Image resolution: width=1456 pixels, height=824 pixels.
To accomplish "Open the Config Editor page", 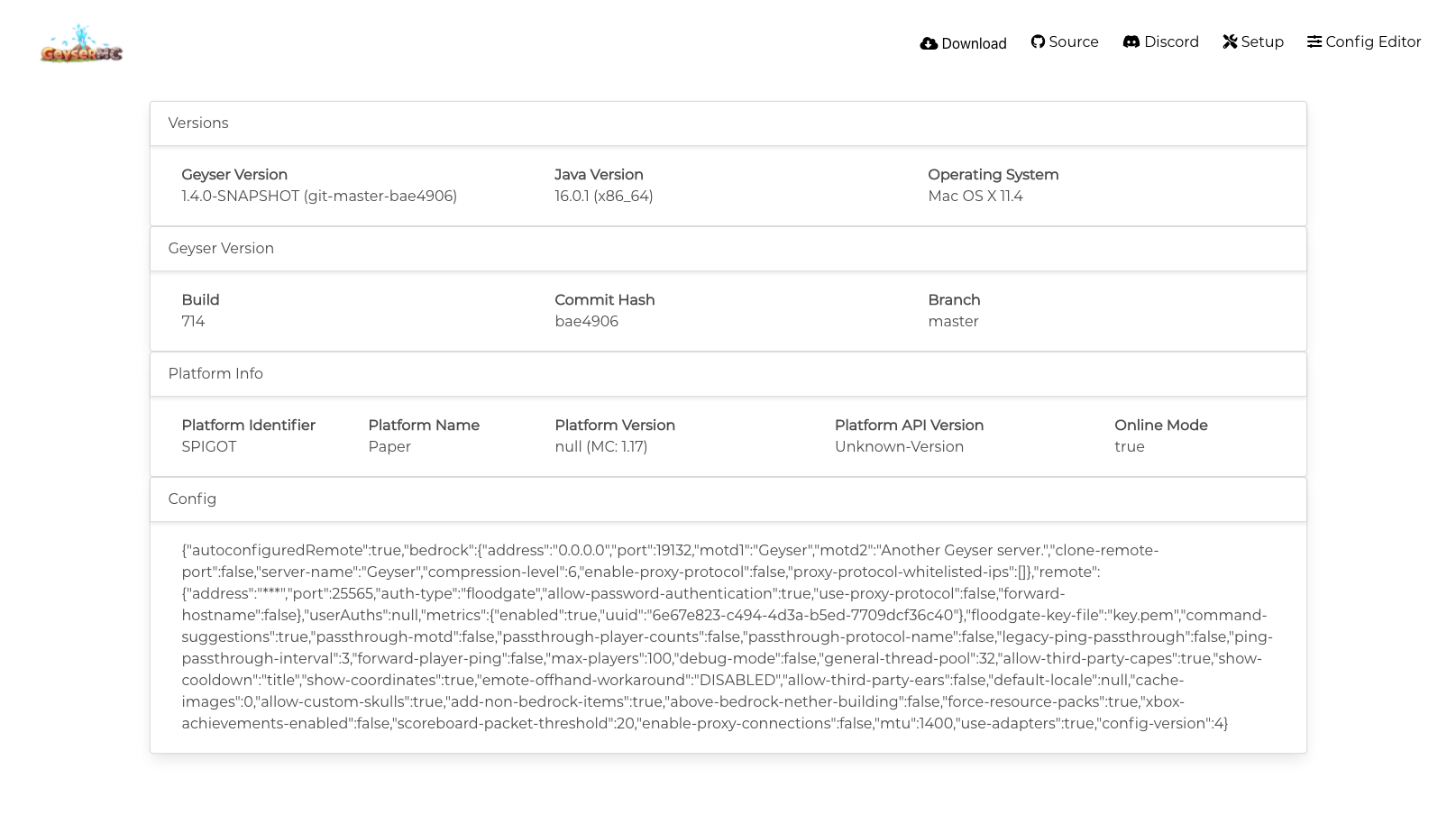I will (x=1364, y=41).
